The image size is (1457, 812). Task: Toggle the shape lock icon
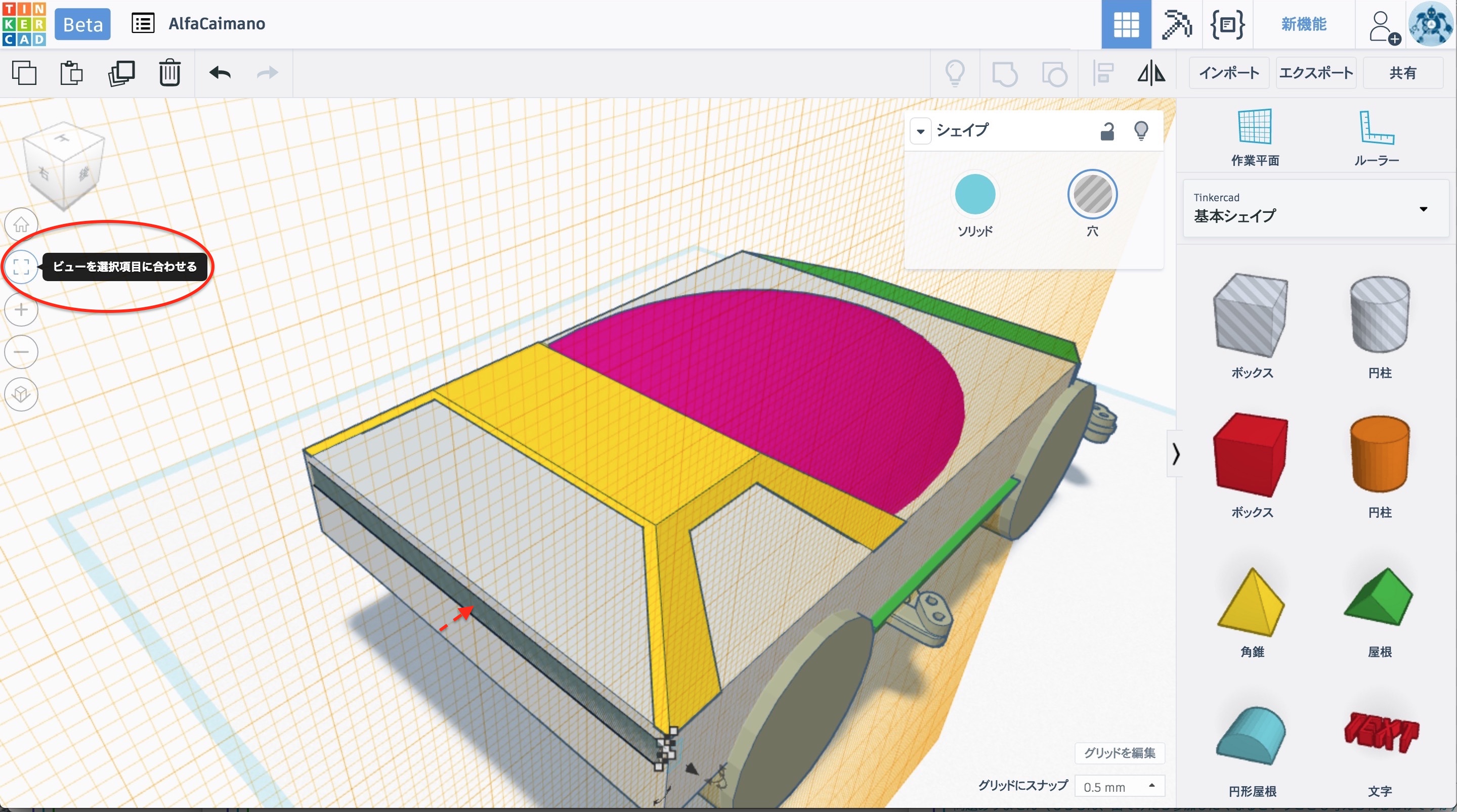pos(1107,131)
